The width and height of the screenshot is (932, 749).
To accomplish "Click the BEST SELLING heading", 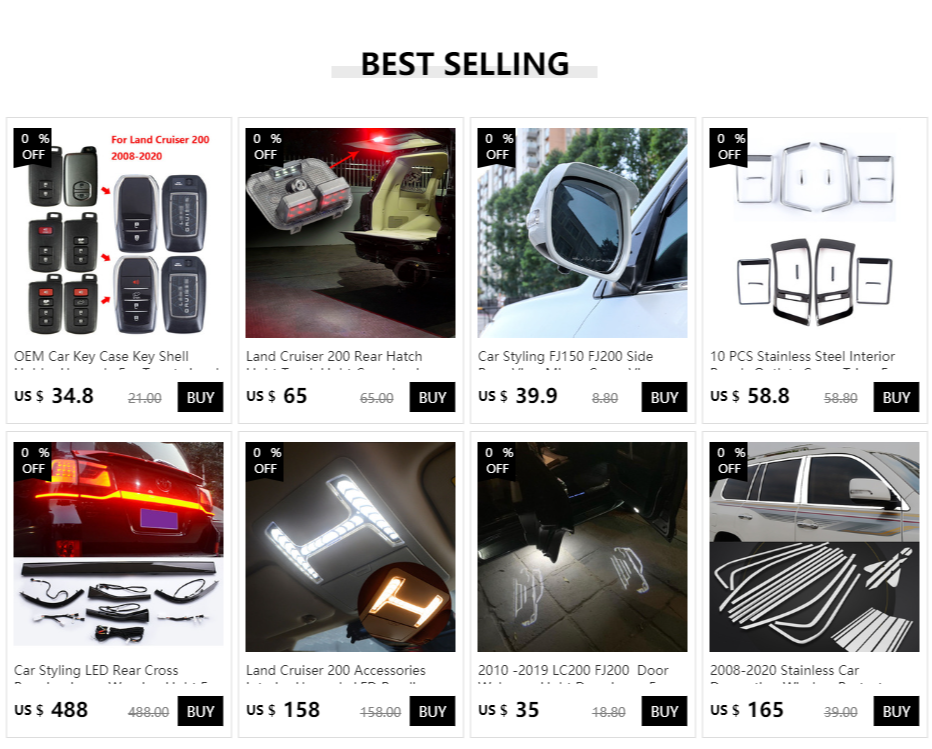I will point(465,64).
